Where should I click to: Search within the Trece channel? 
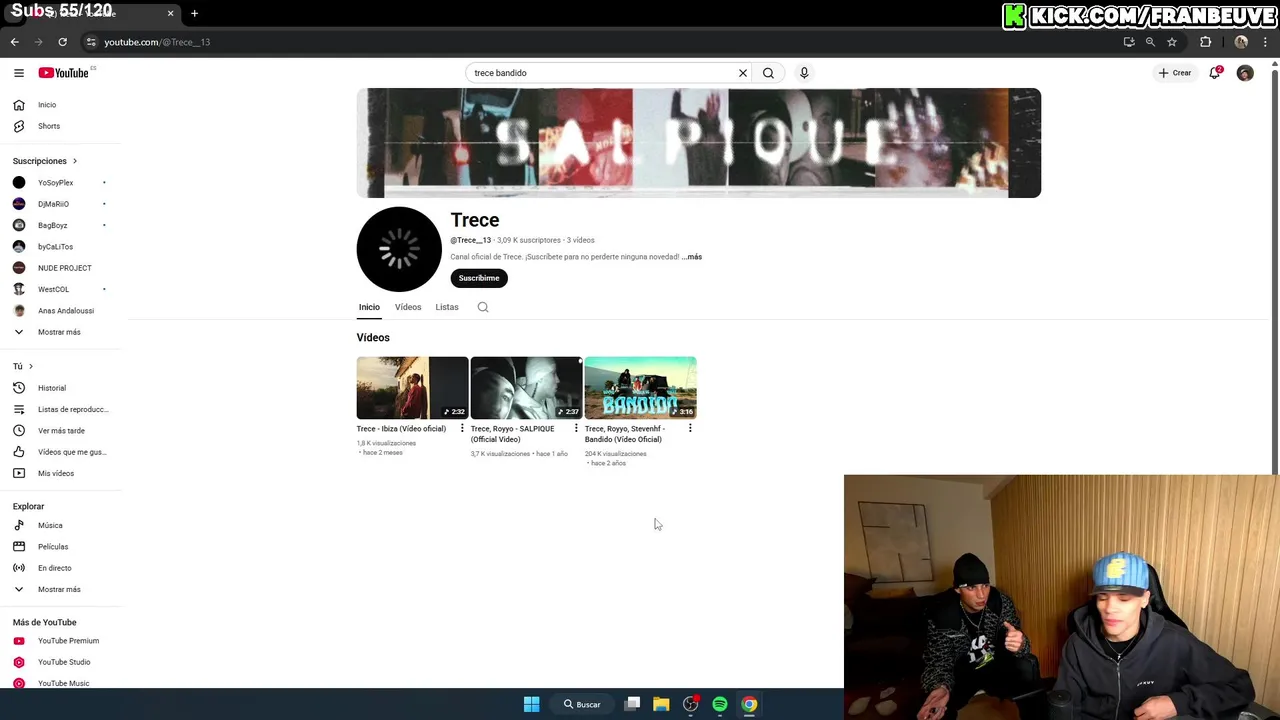[483, 307]
